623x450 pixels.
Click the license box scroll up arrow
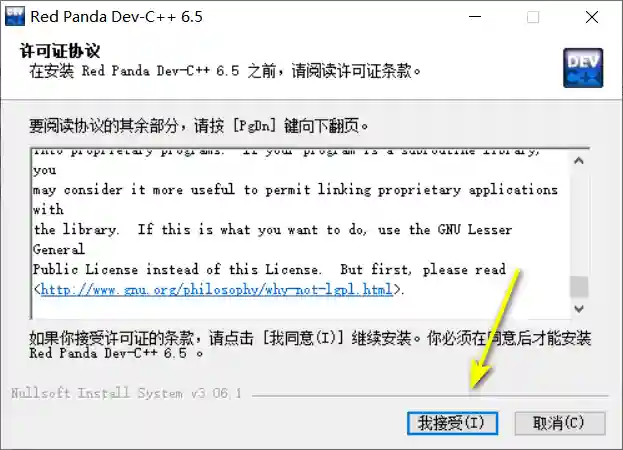tap(579, 161)
